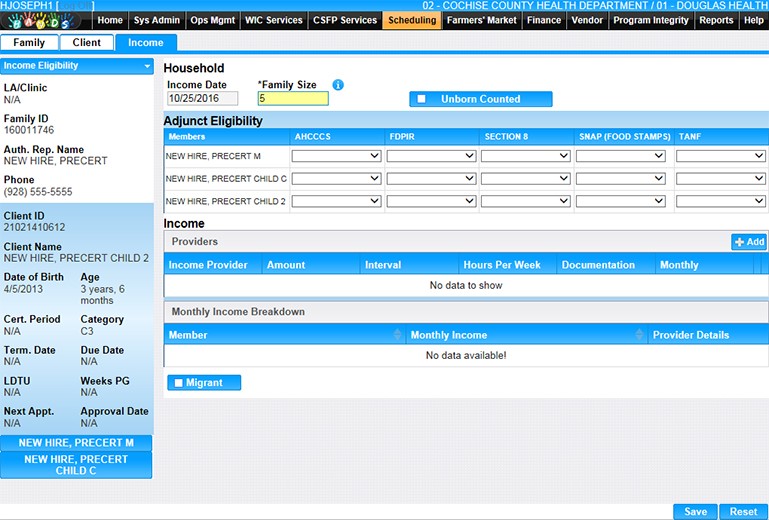Click the plus Add button in Providers
Screen dimensions: 769x520
click(749, 242)
